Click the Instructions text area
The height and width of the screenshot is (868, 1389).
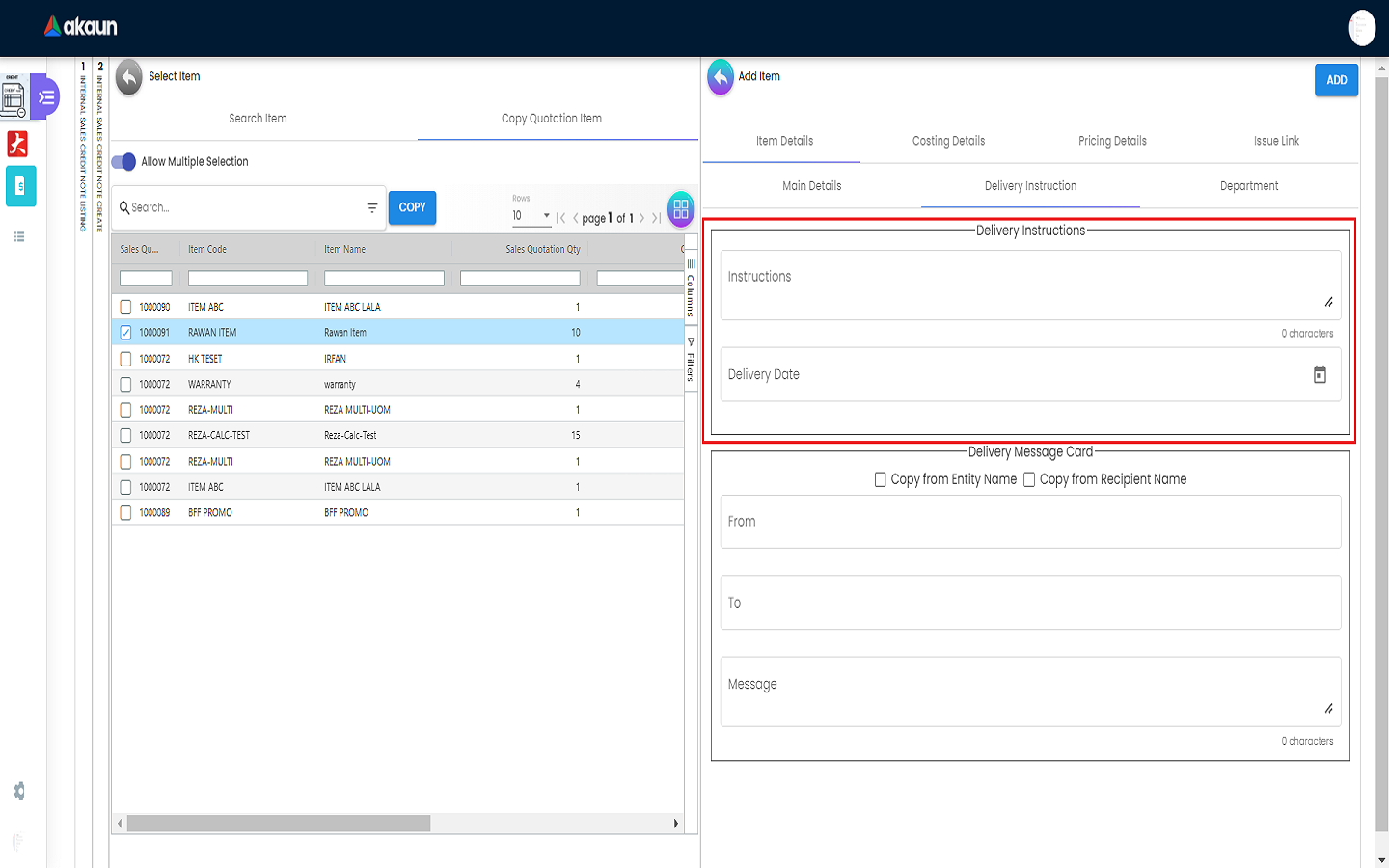[x=1029, y=285]
